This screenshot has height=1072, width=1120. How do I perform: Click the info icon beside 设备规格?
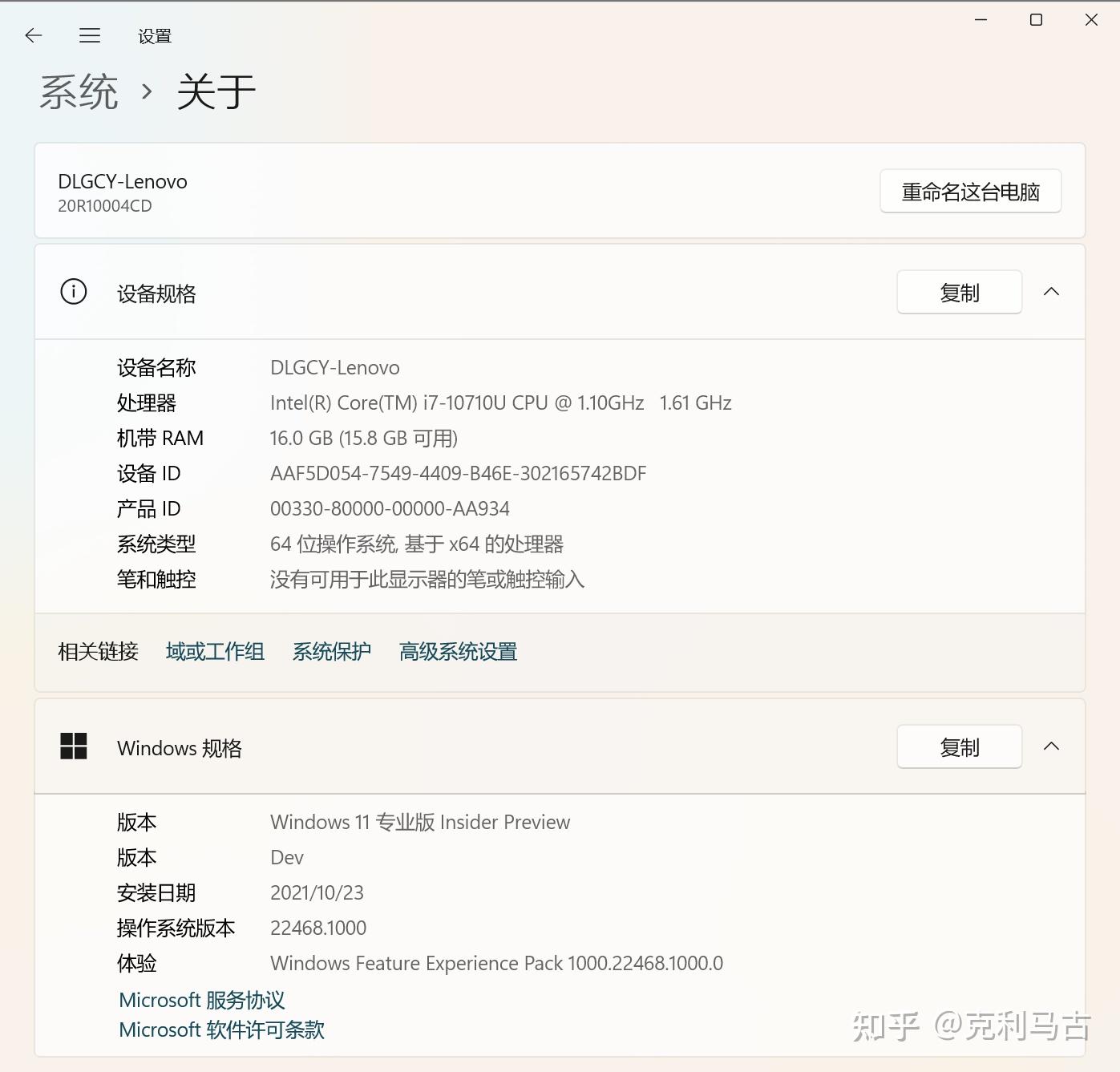tap(74, 291)
